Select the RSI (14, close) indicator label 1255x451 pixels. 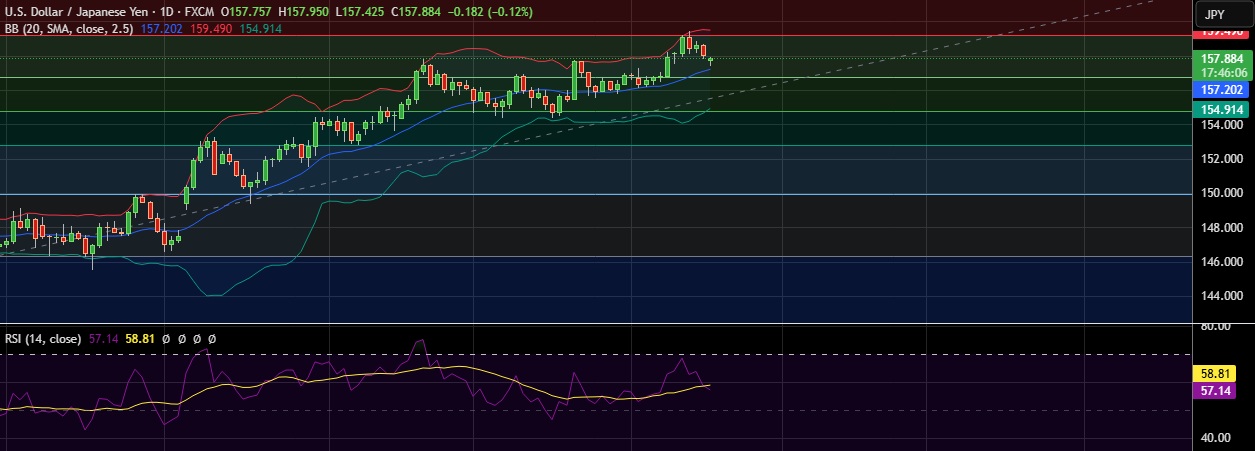click(44, 339)
